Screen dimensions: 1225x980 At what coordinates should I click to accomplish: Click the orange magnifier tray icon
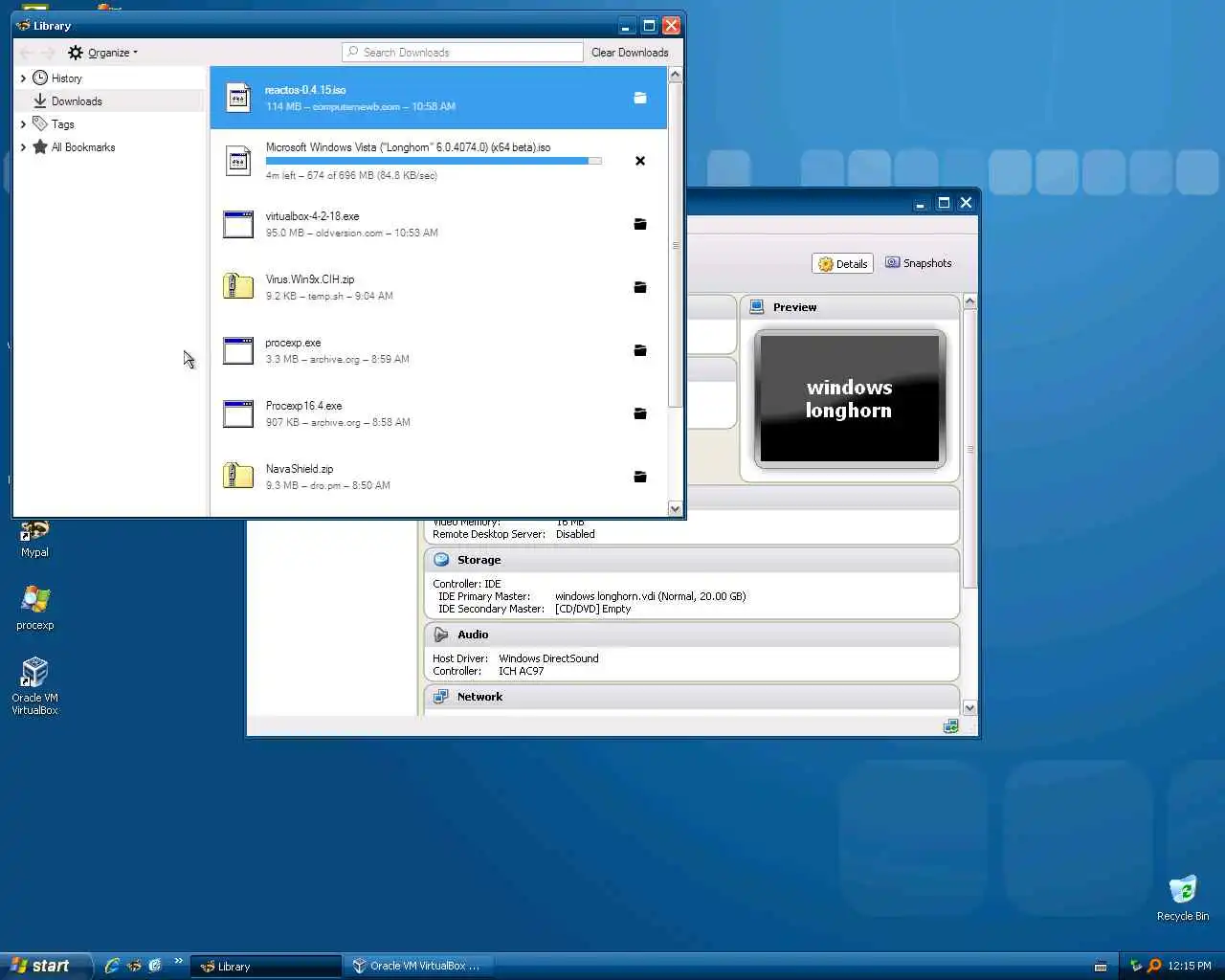(x=1154, y=966)
